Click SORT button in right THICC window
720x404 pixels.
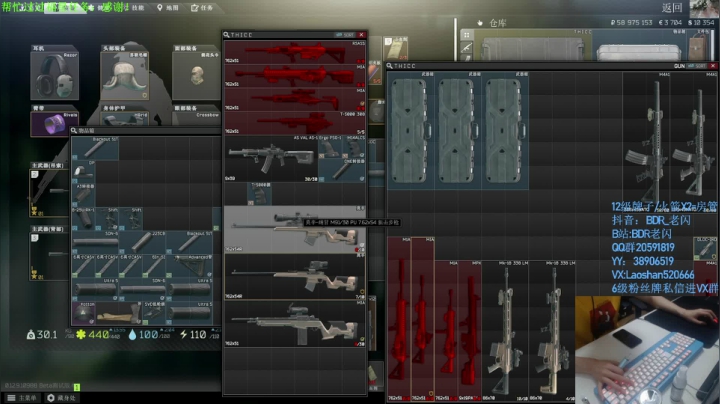coord(697,66)
